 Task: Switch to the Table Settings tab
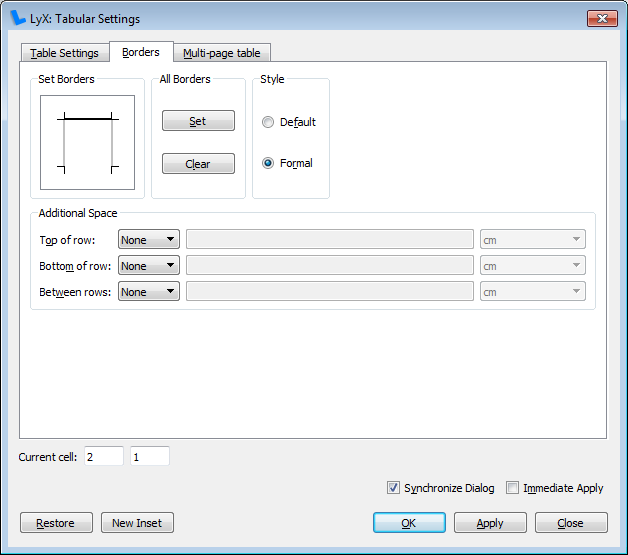tap(64, 53)
